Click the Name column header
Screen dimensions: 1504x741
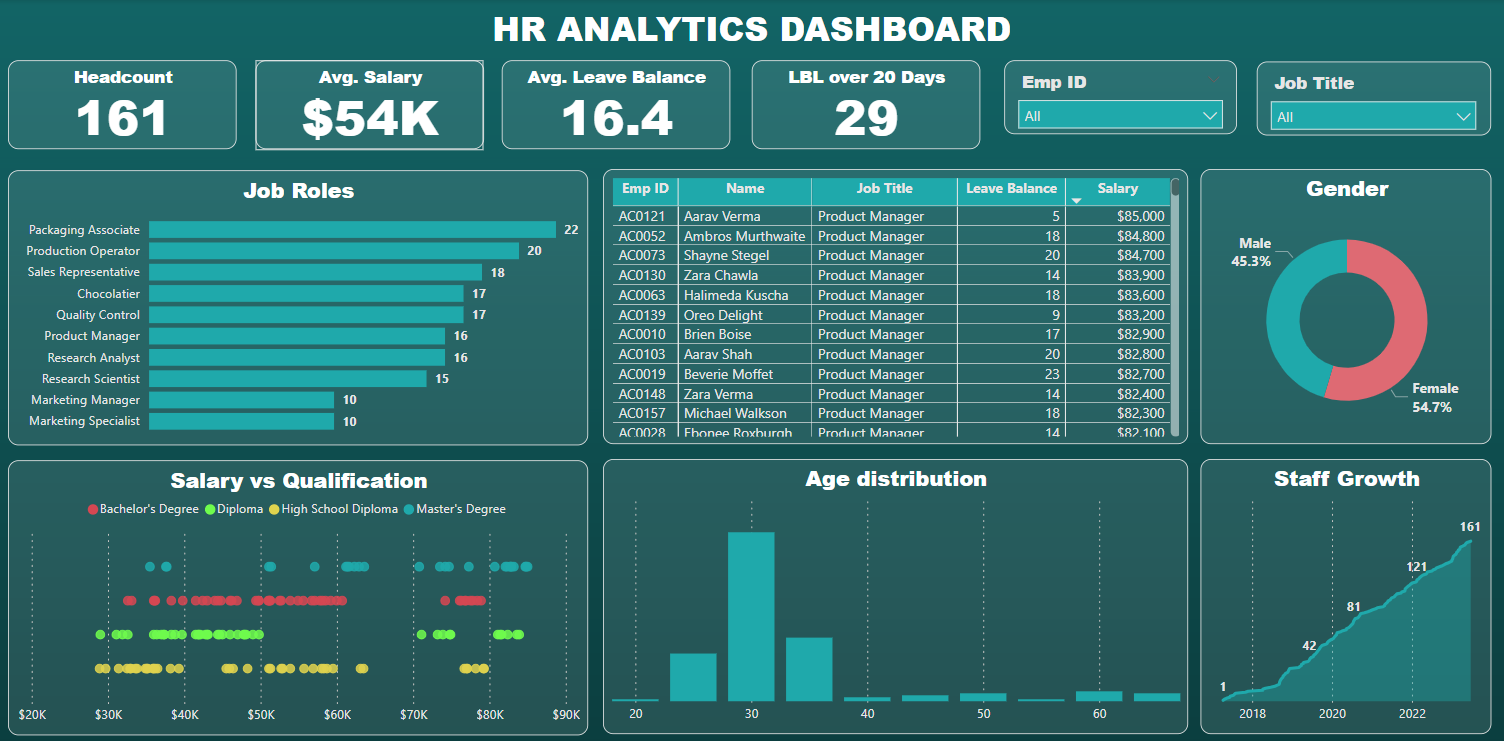click(745, 189)
